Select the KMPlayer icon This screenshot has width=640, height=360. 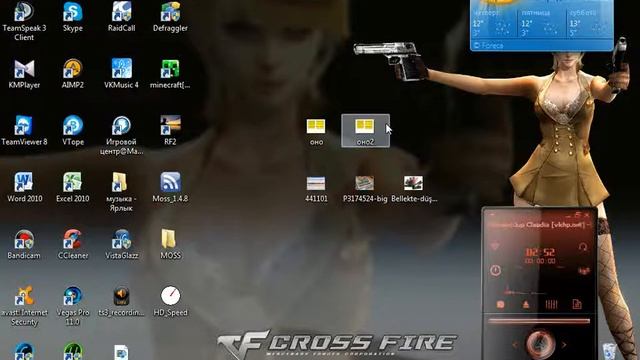click(x=24, y=74)
